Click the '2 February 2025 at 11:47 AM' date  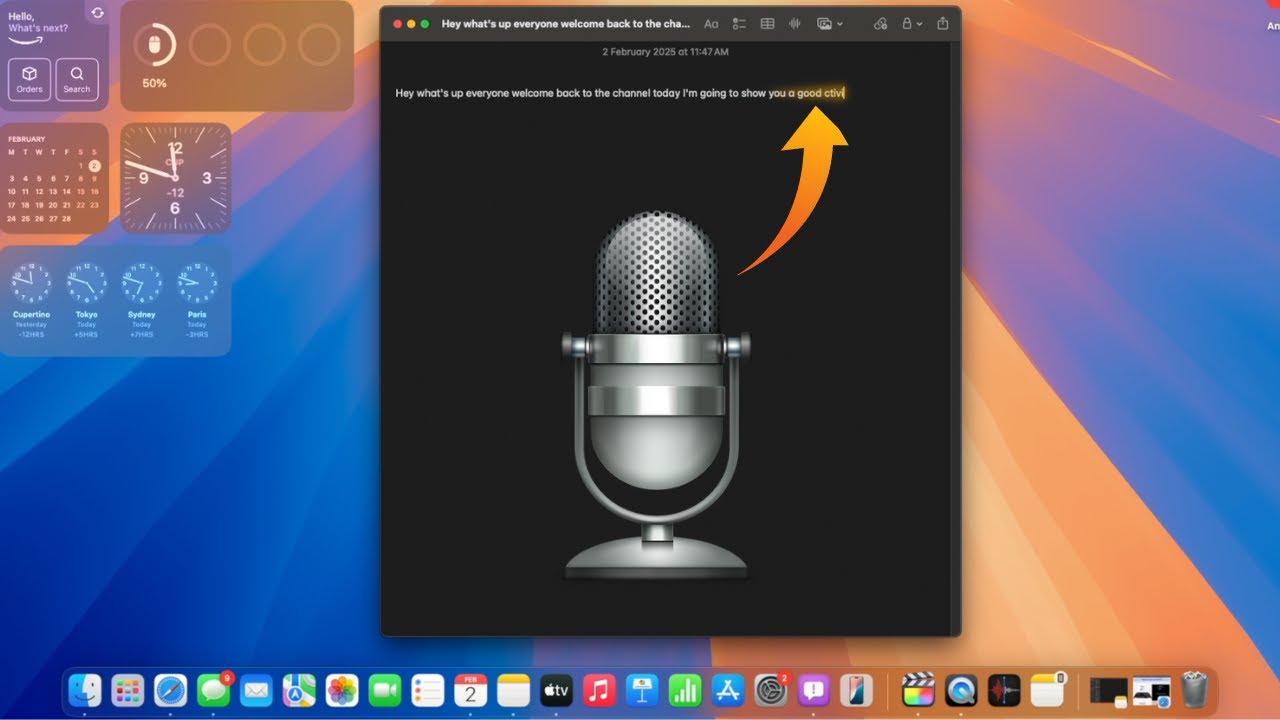[x=665, y=51]
